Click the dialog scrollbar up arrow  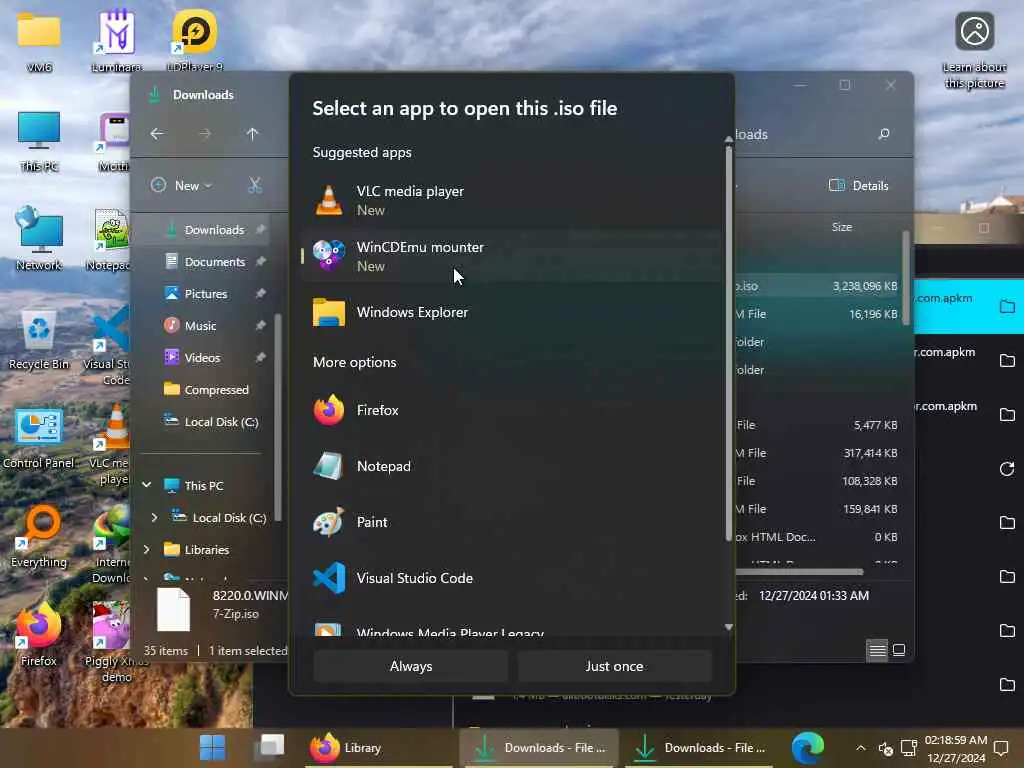(x=729, y=139)
